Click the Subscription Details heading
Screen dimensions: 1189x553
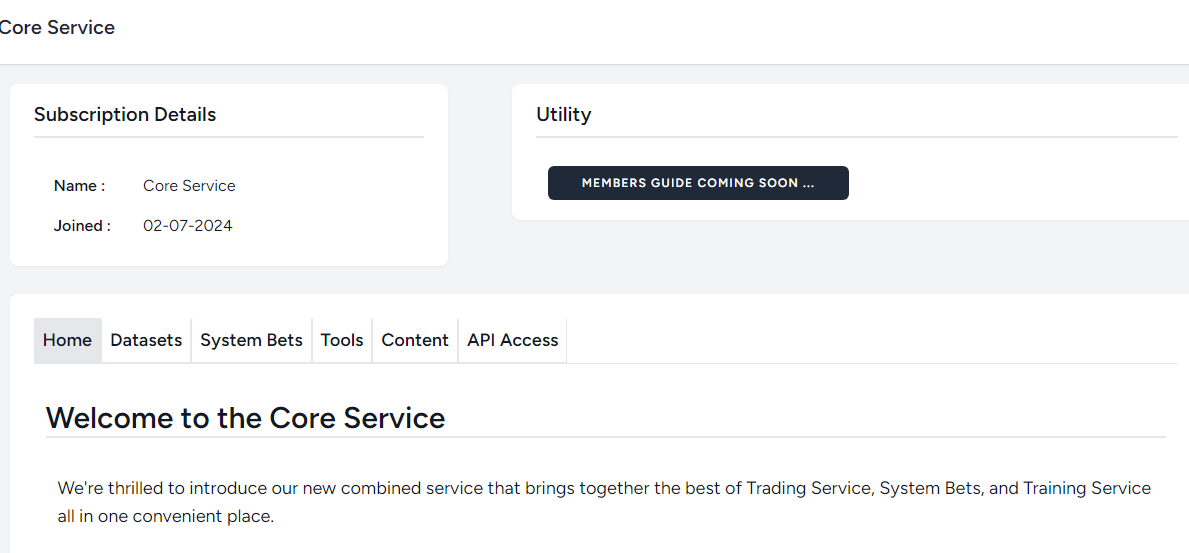125,115
